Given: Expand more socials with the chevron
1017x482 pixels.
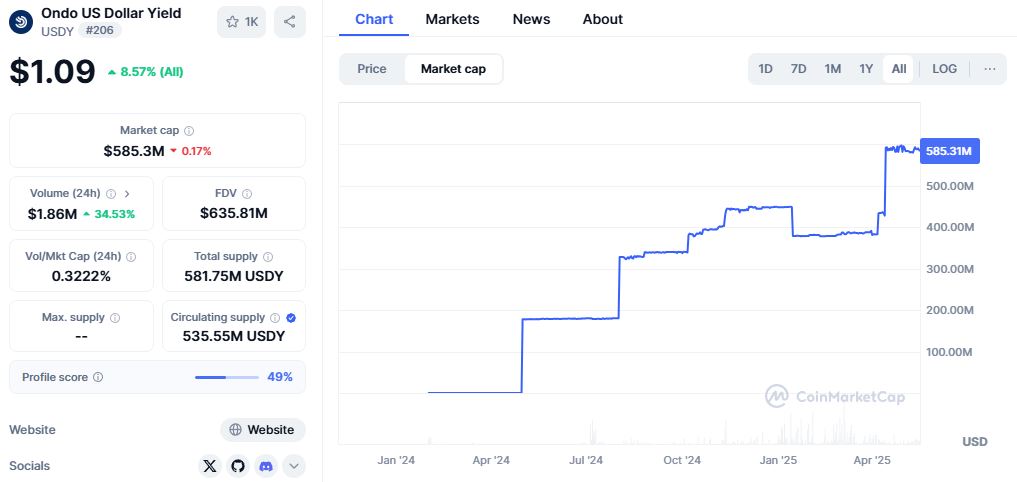Looking at the screenshot, I should point(294,466).
